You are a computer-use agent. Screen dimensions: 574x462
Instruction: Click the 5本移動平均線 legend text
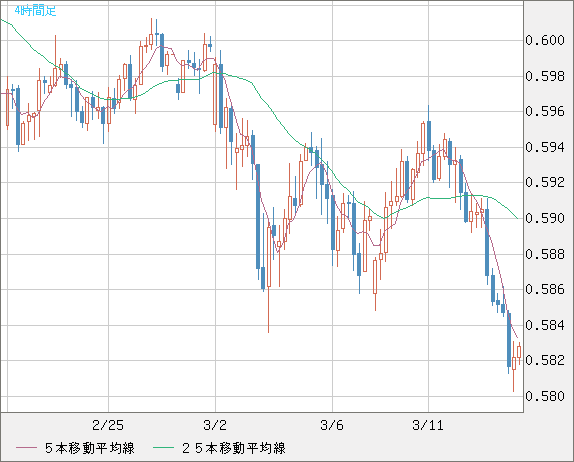(90, 448)
